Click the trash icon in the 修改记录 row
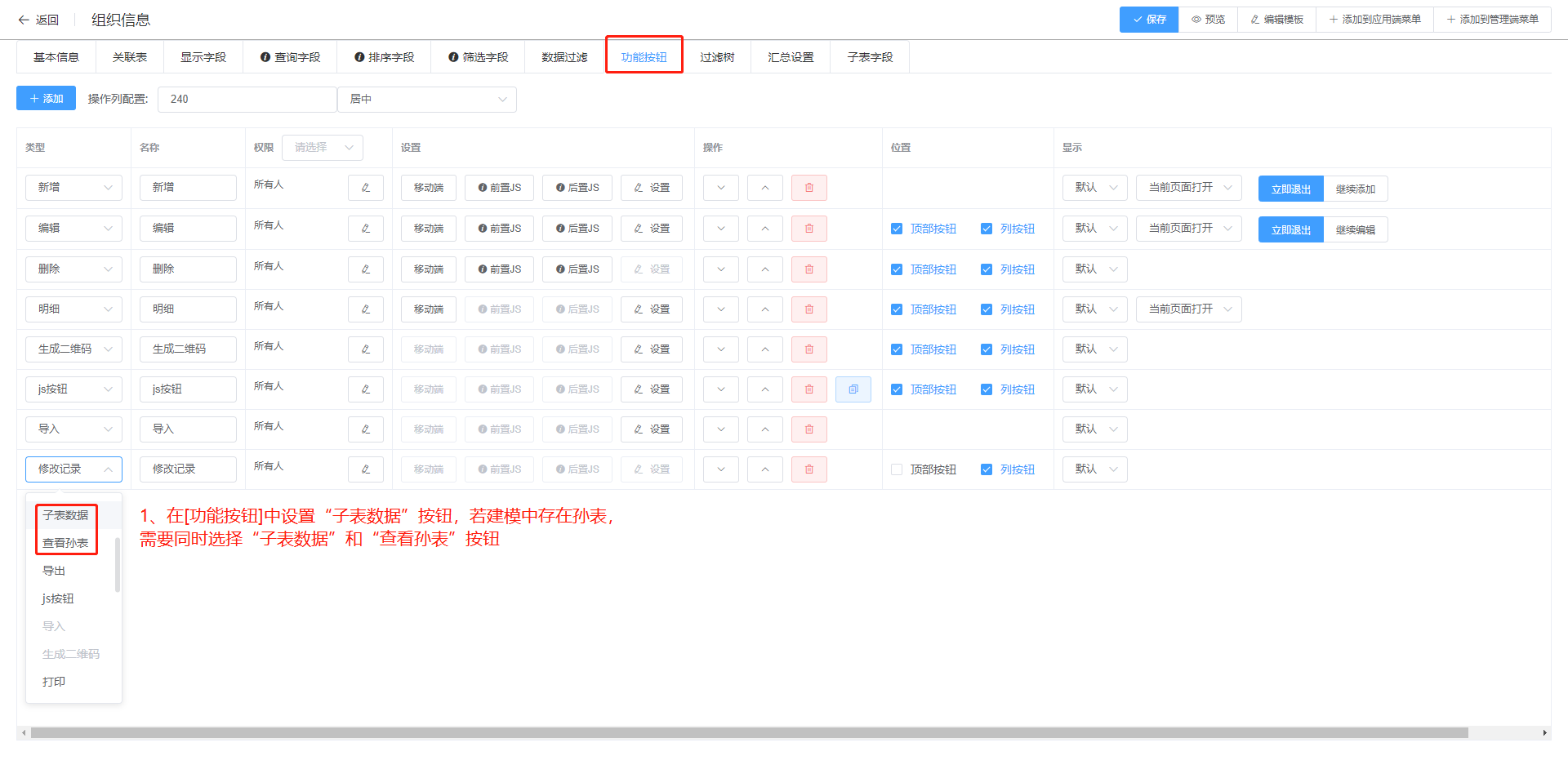Image resolution: width=1568 pixels, height=765 pixels. (808, 469)
